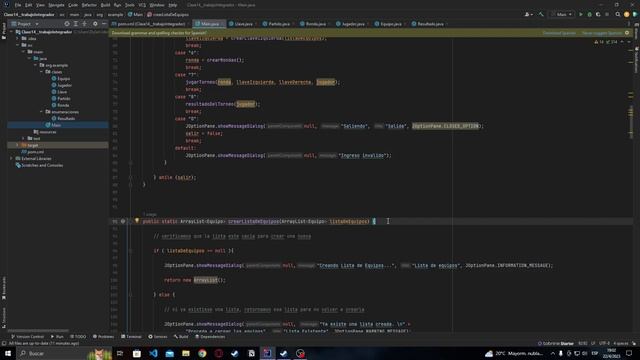640x360 pixels.
Task: Open the Dependencies tool window
Action: tap(210, 336)
